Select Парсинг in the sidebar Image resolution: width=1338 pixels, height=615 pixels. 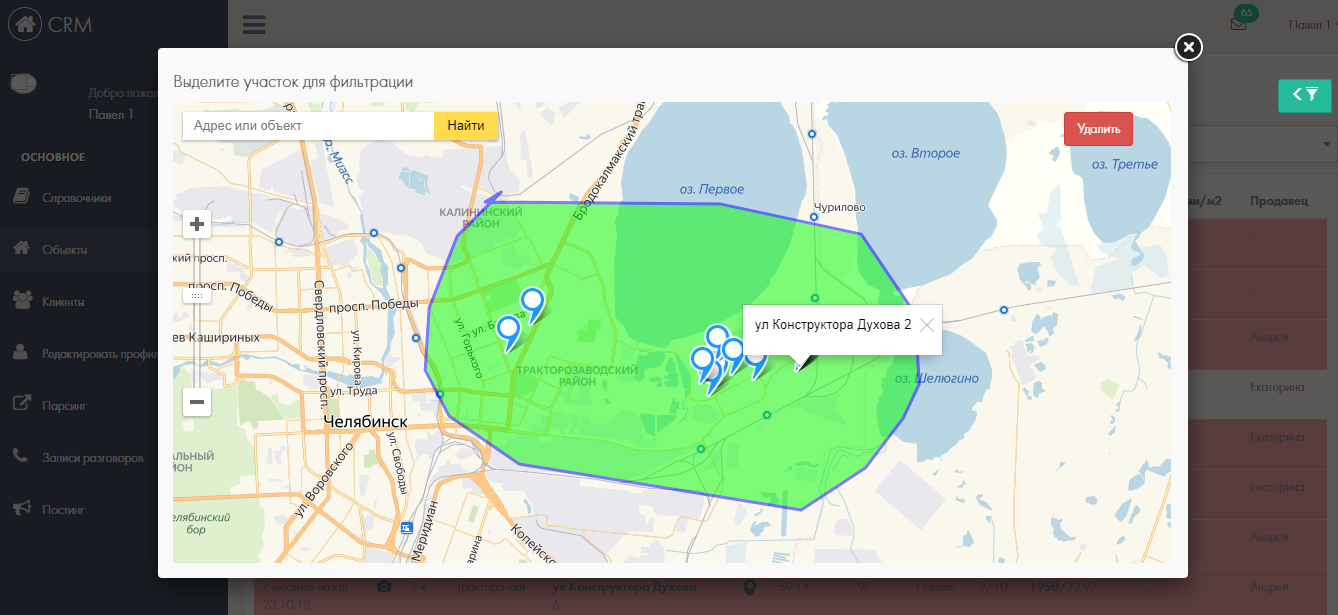64,406
